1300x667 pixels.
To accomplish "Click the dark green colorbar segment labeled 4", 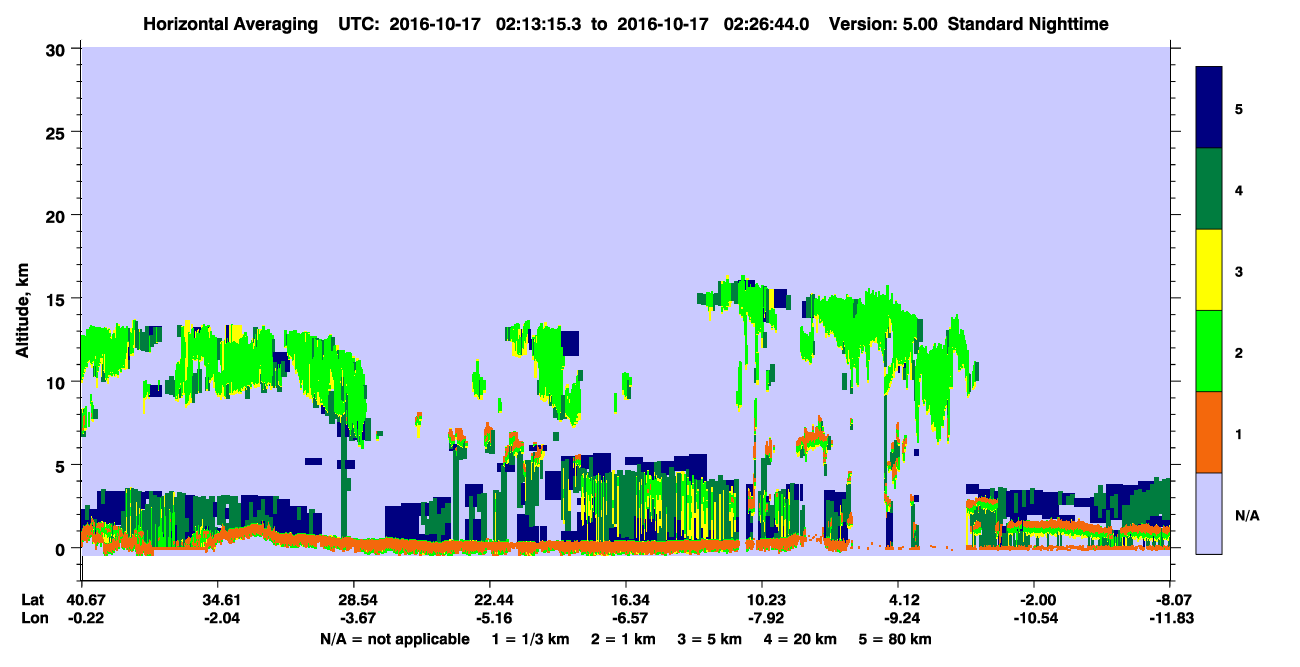I will (x=1209, y=189).
